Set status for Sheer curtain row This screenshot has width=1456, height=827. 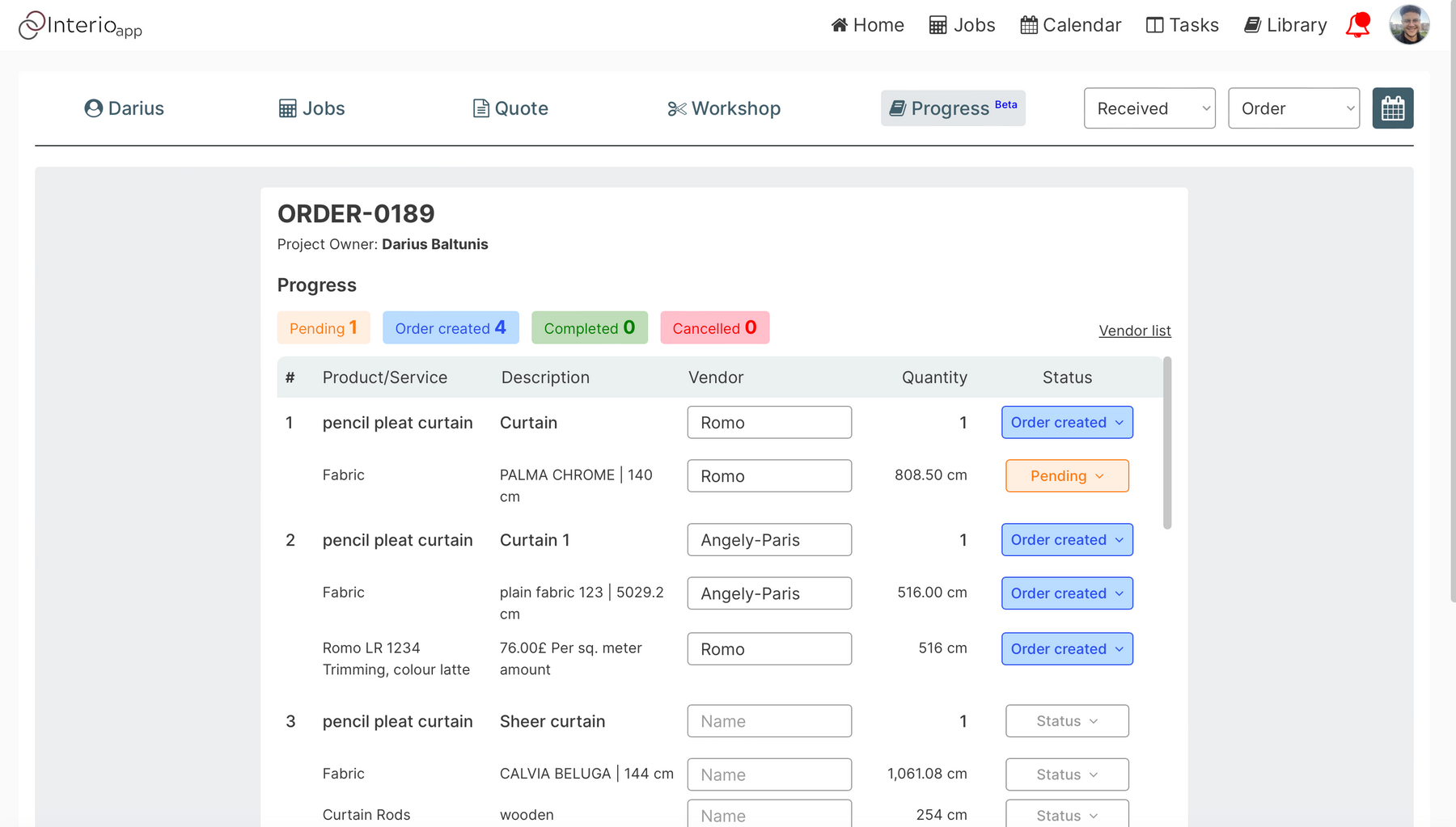click(x=1067, y=721)
